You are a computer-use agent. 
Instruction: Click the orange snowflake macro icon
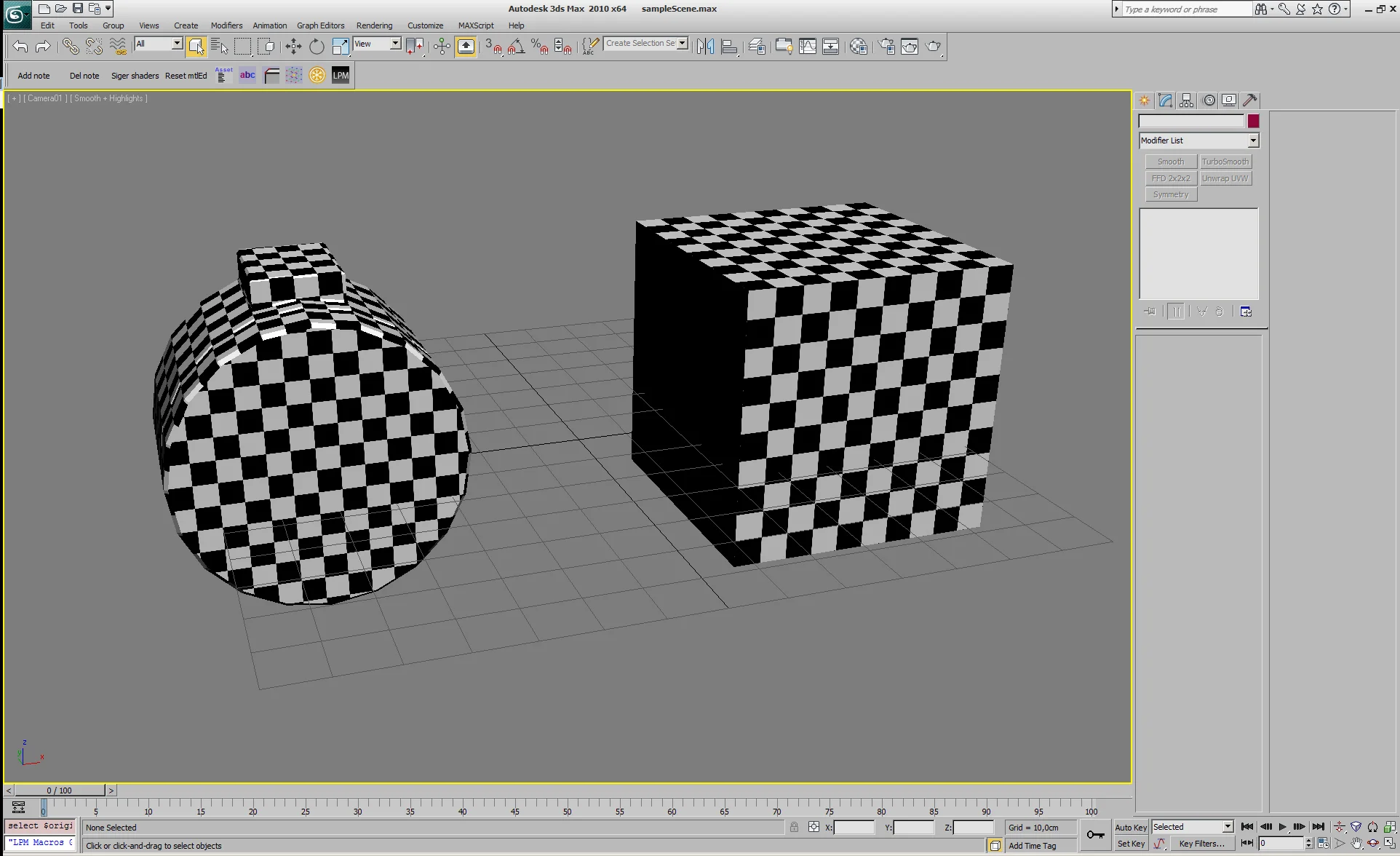[317, 75]
